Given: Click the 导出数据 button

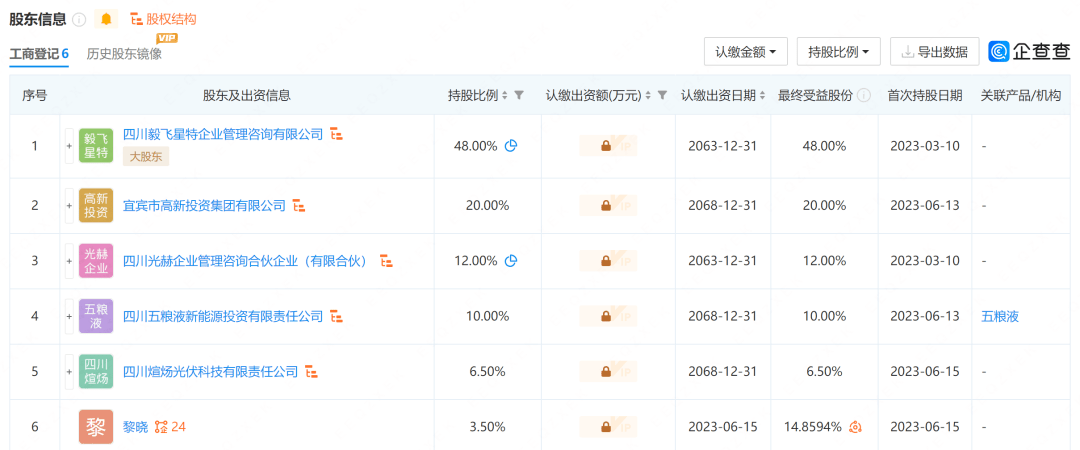Looking at the screenshot, I should coord(935,52).
